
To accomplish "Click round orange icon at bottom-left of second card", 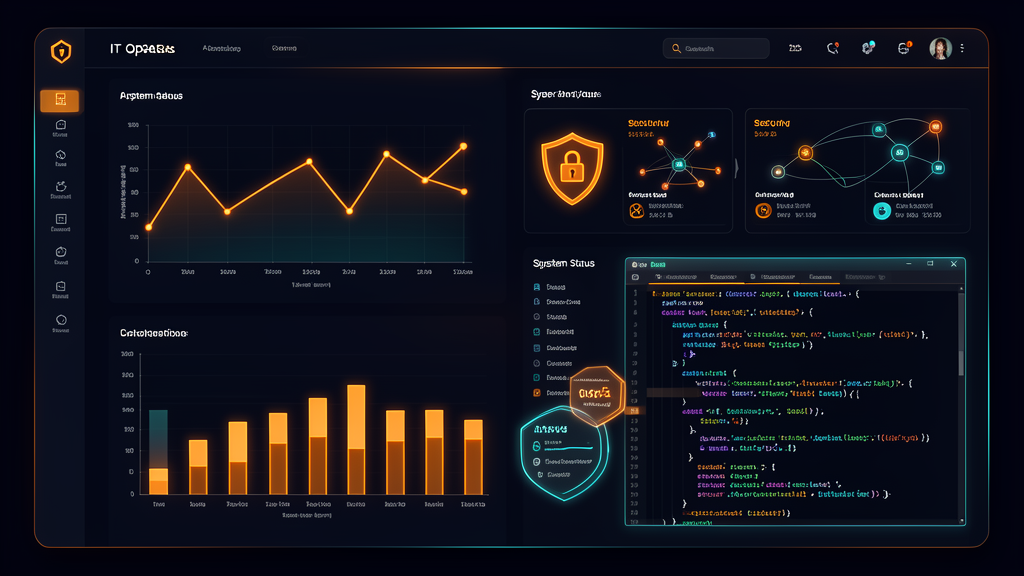I will [x=763, y=210].
